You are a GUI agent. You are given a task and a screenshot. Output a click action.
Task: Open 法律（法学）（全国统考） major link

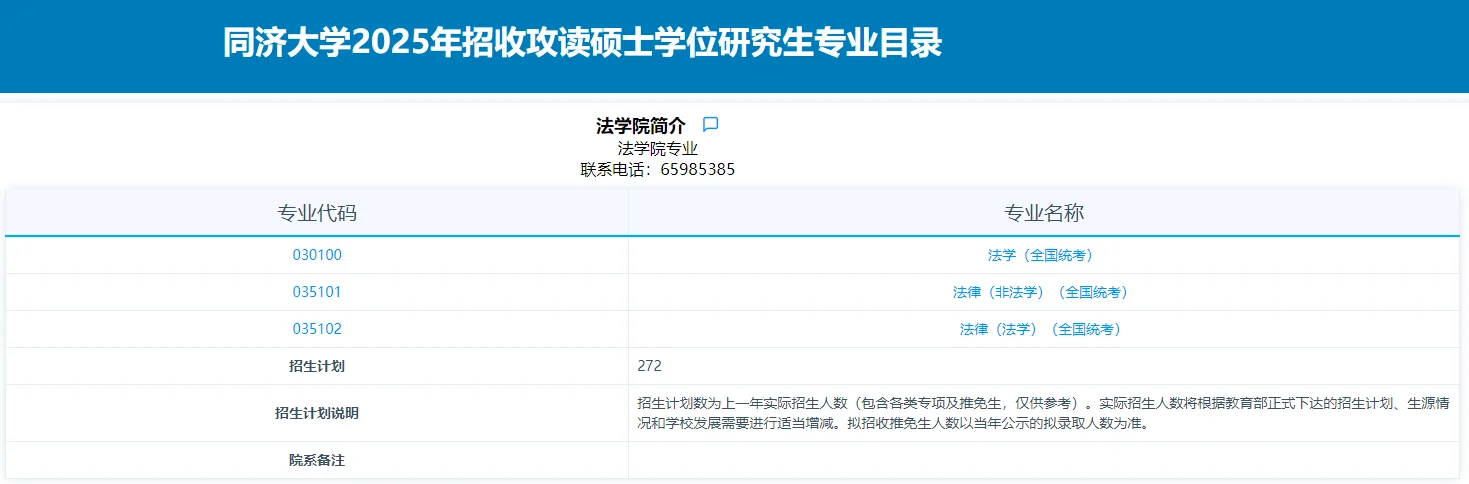1041,329
